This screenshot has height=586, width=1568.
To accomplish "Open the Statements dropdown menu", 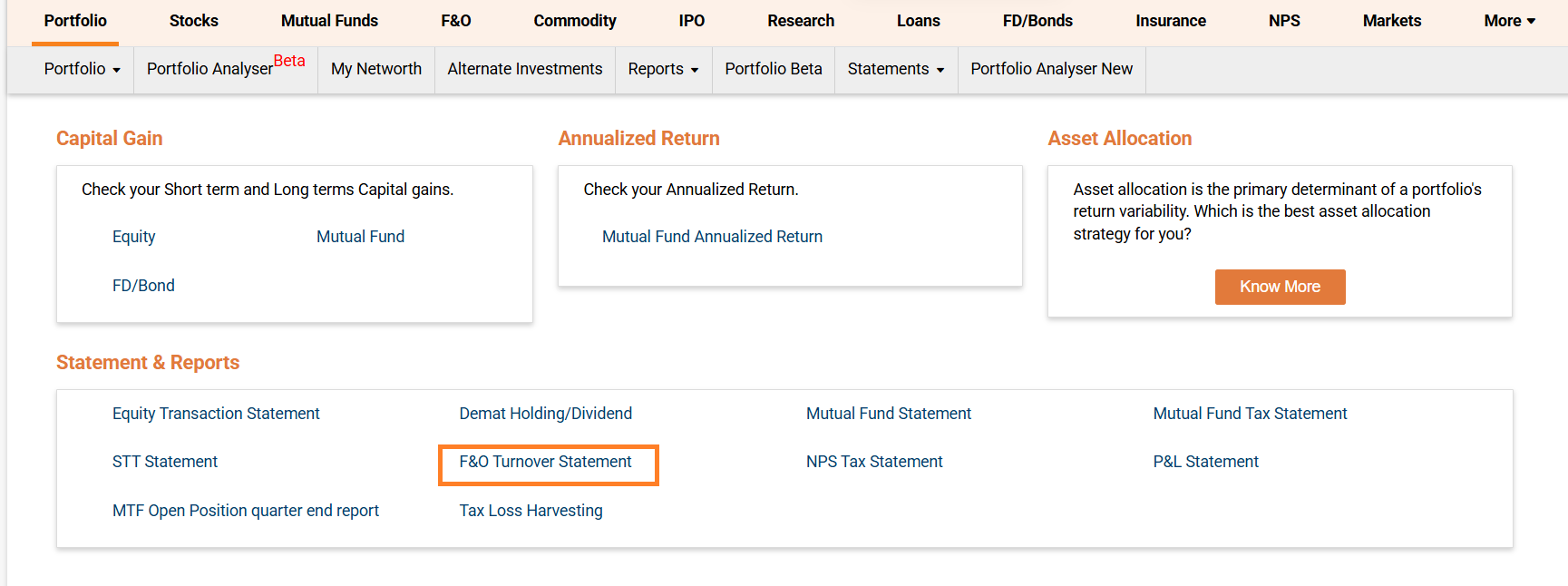I will pos(895,69).
